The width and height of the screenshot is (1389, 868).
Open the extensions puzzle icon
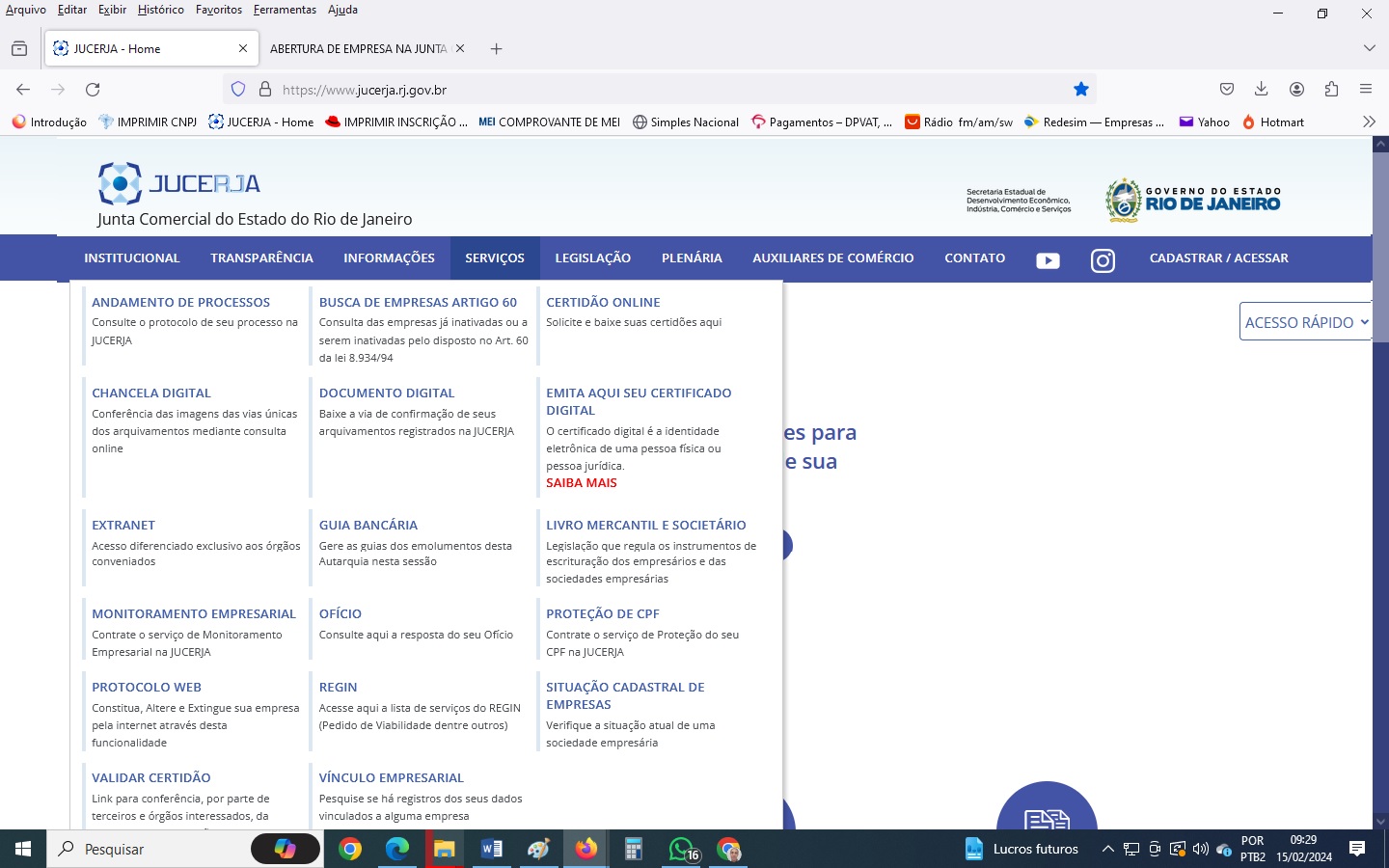[x=1331, y=90]
